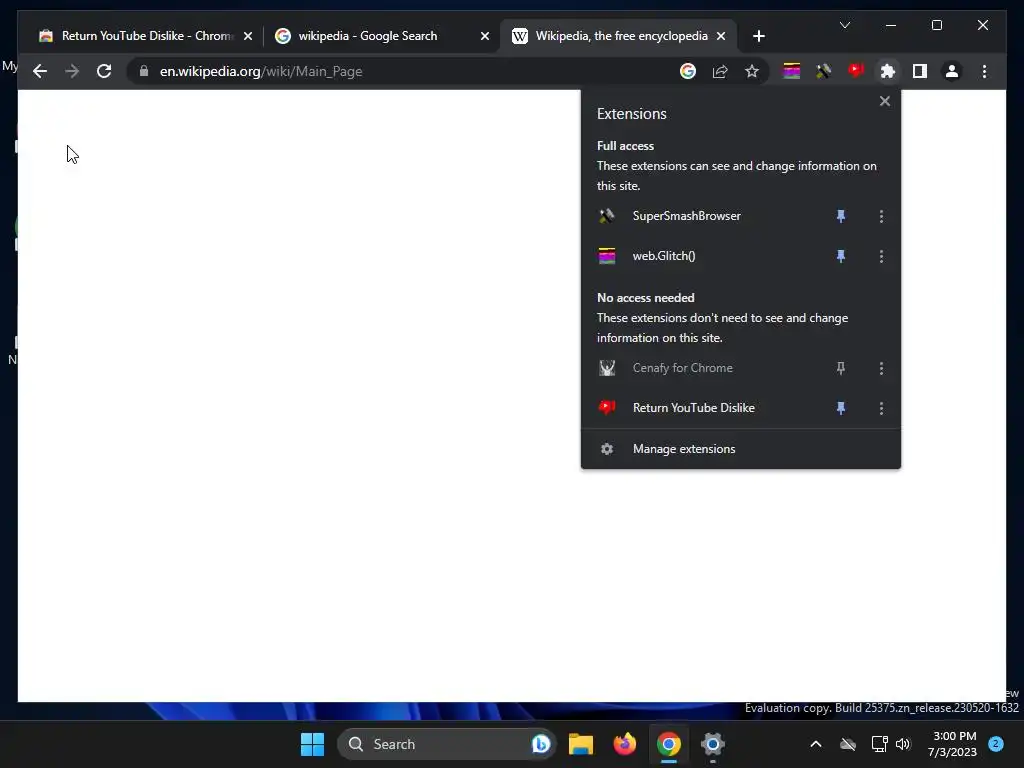Click the Google icon in the address bar
The width and height of the screenshot is (1024, 768).
click(688, 71)
